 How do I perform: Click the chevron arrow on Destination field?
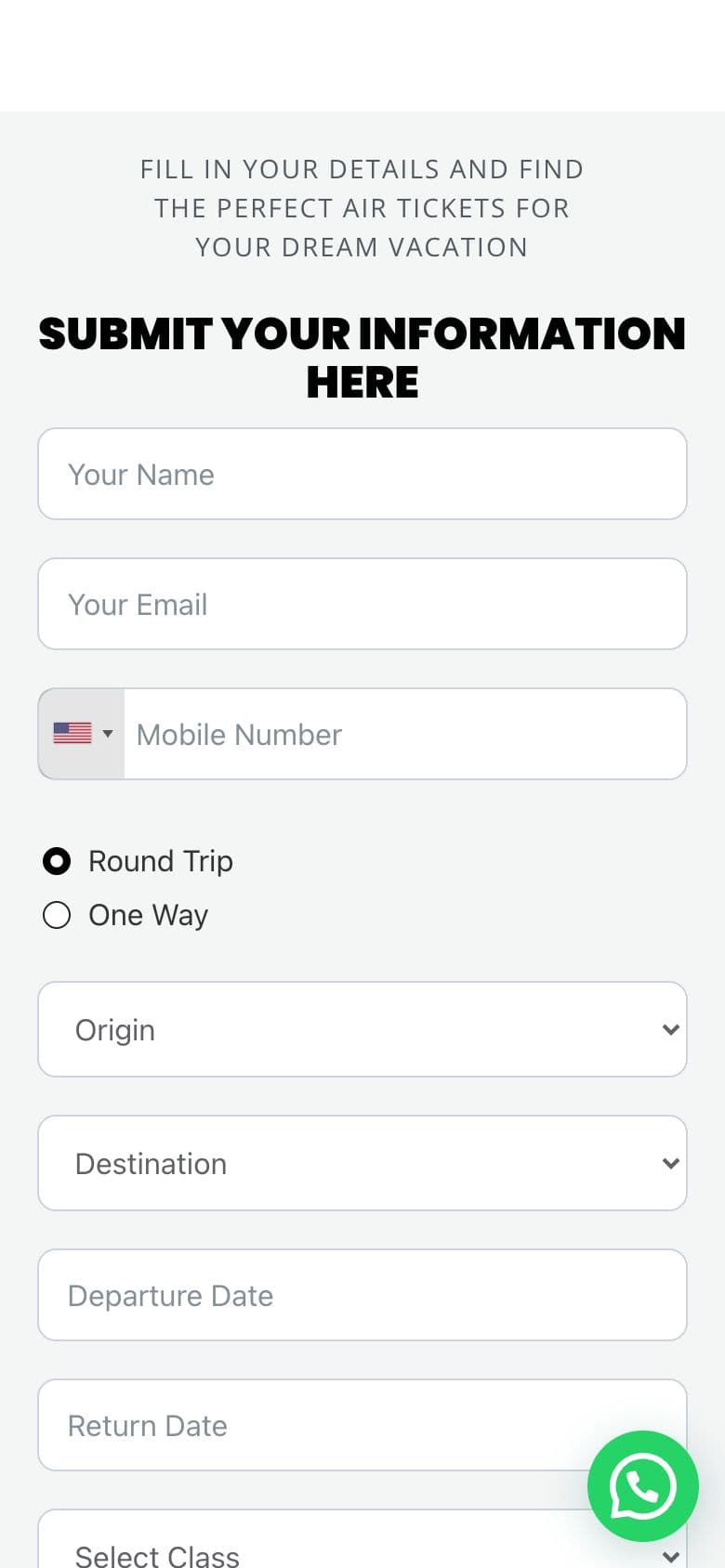coord(670,1163)
